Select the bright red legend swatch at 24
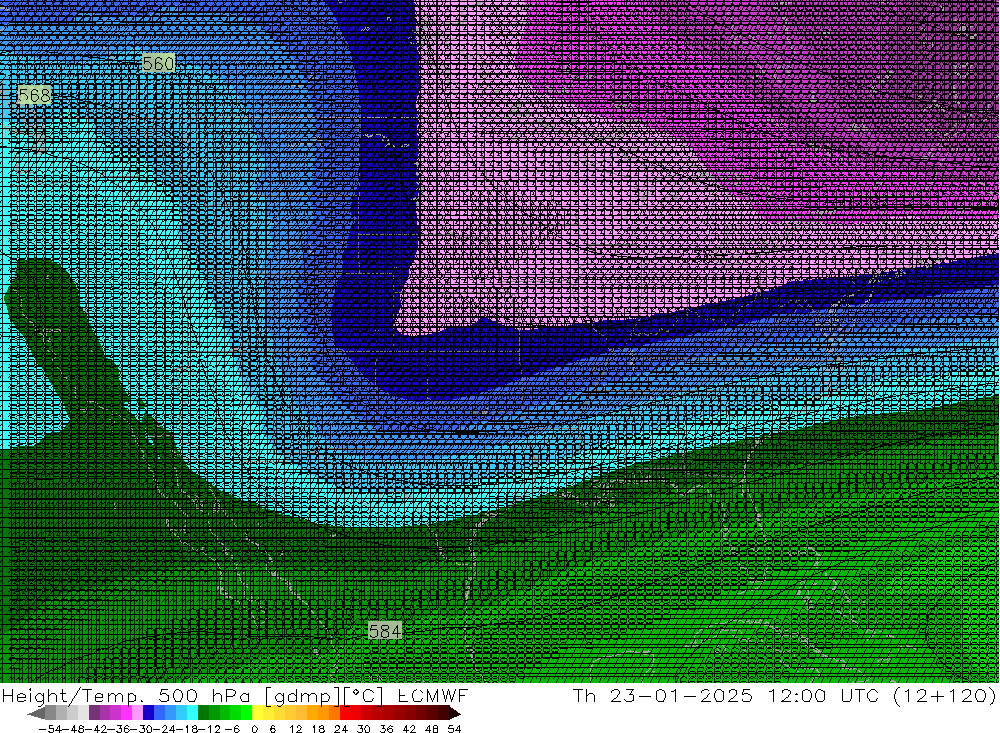Screen dimensions: 1000x733 (345, 712)
